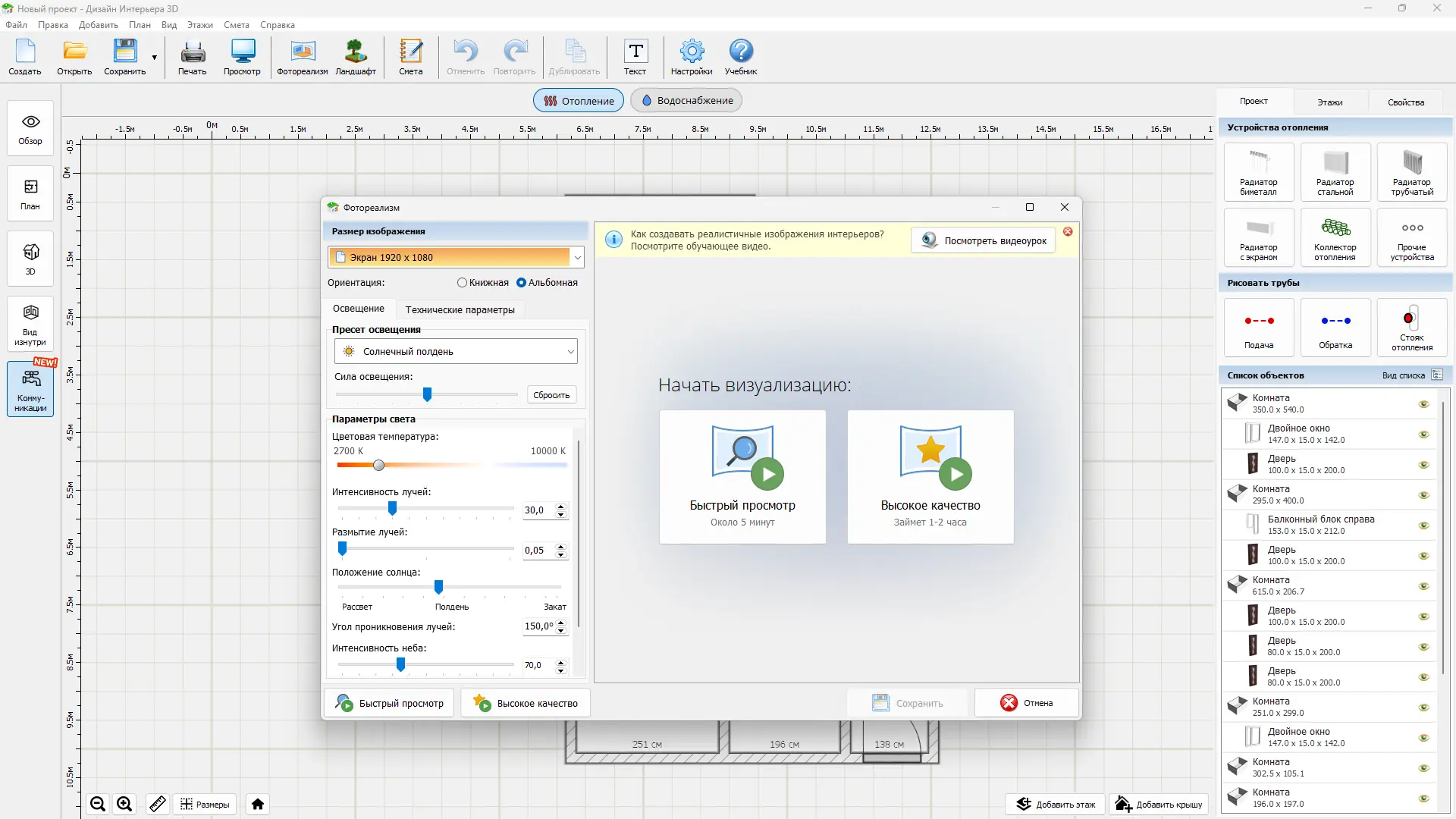
Task: Switch to the Технические параметры tab
Action: (460, 309)
